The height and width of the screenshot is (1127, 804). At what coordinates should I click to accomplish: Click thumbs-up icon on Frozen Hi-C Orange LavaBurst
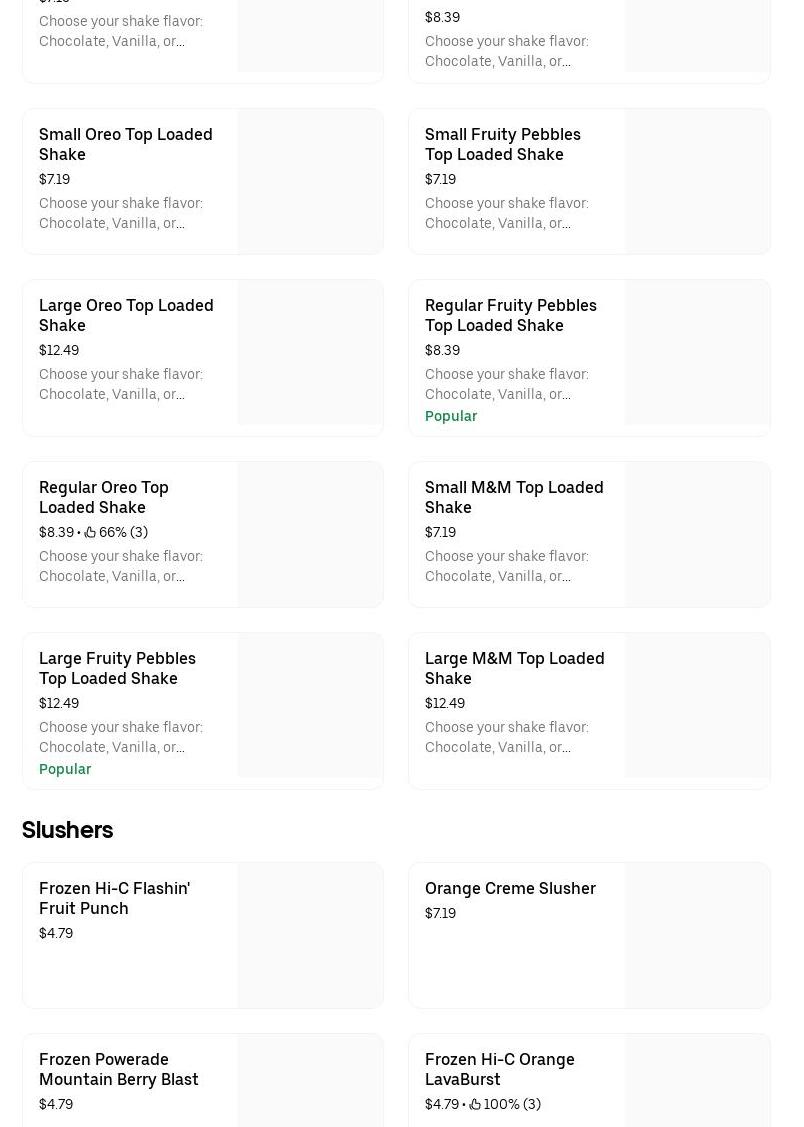475,1105
